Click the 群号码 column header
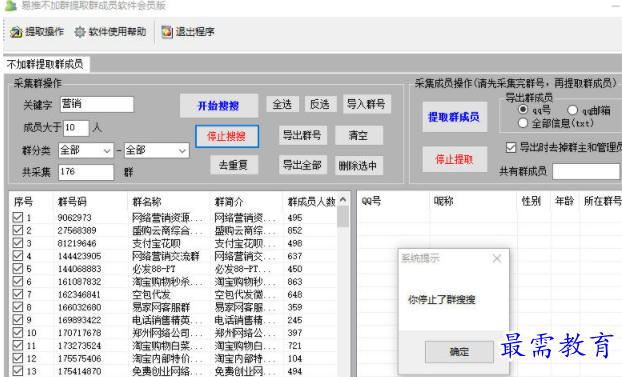The height and width of the screenshot is (377, 622). tap(72, 202)
